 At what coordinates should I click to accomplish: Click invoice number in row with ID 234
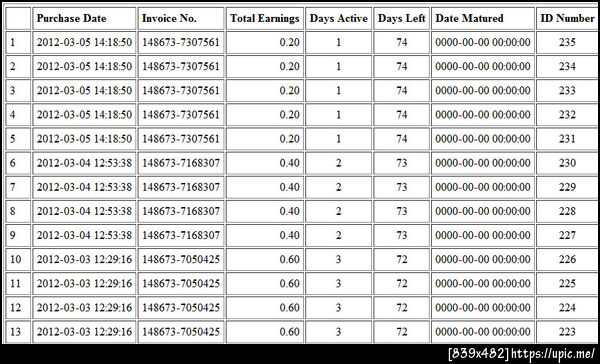pyautogui.click(x=181, y=67)
